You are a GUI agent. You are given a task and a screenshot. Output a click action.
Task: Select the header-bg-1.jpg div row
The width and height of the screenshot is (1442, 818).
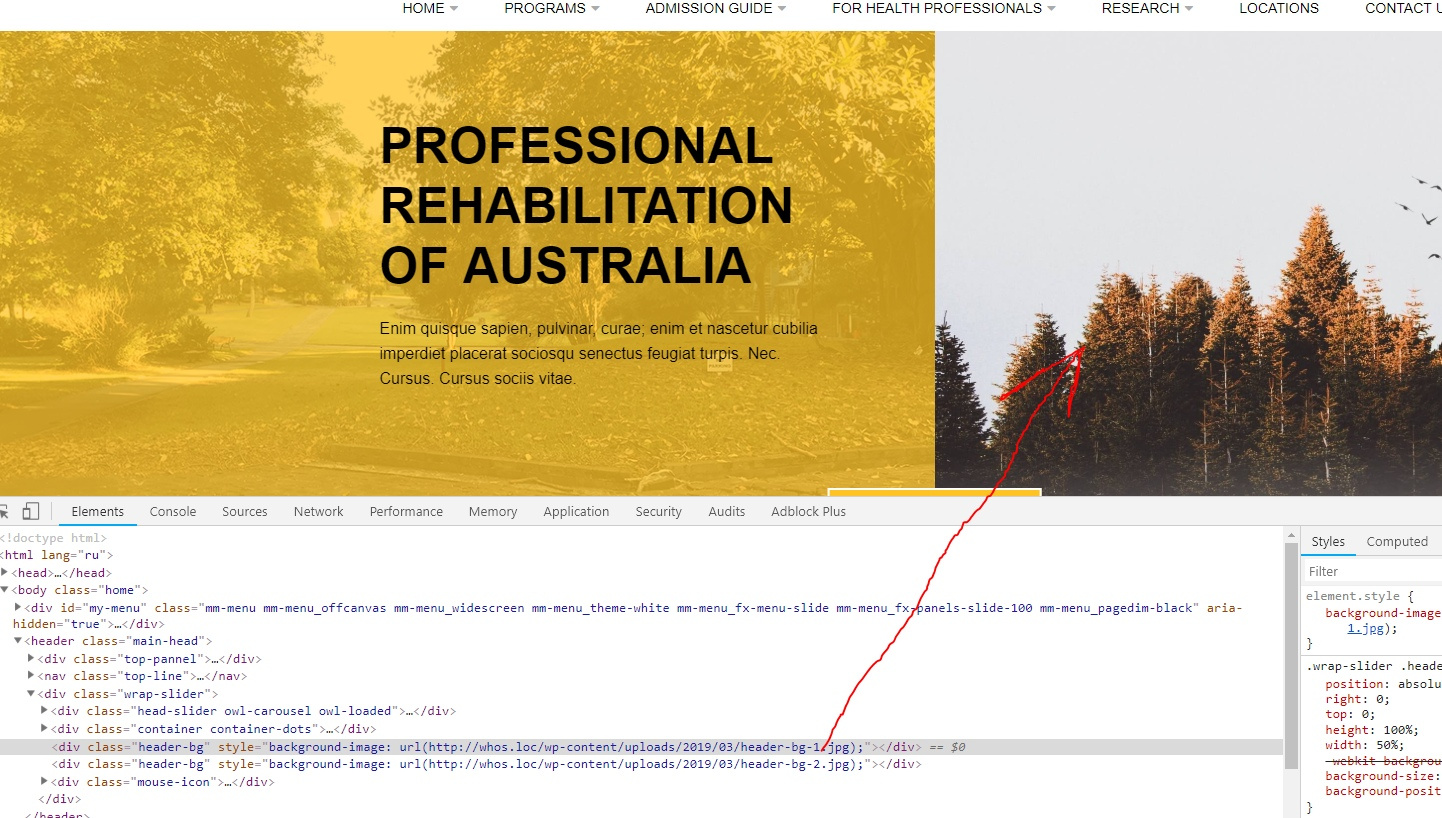pos(641,747)
